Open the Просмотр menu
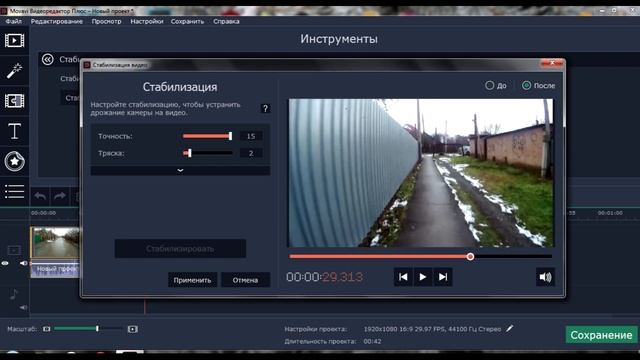640x360 pixels. click(x=107, y=21)
